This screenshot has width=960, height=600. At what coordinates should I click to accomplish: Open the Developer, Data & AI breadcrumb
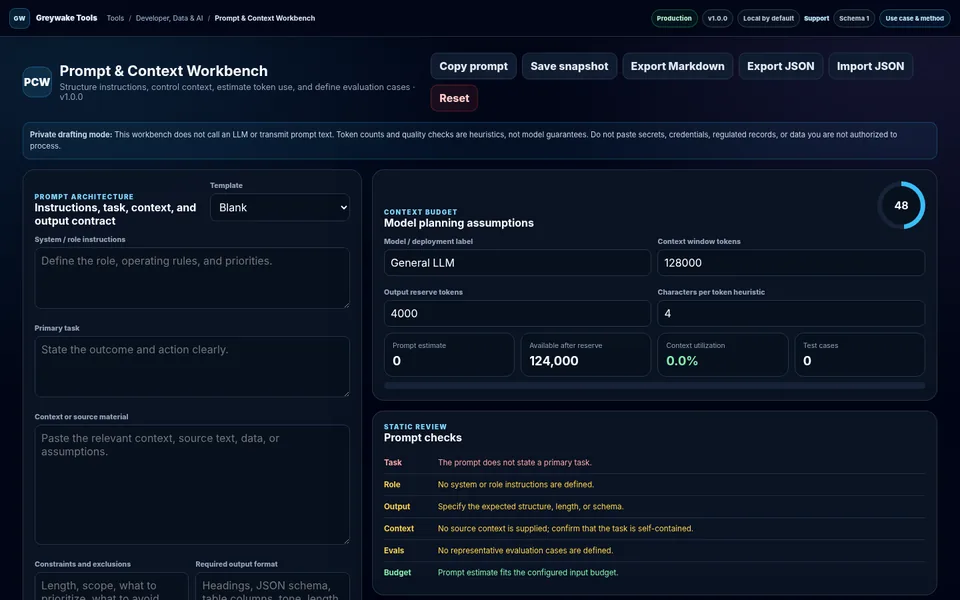170,18
